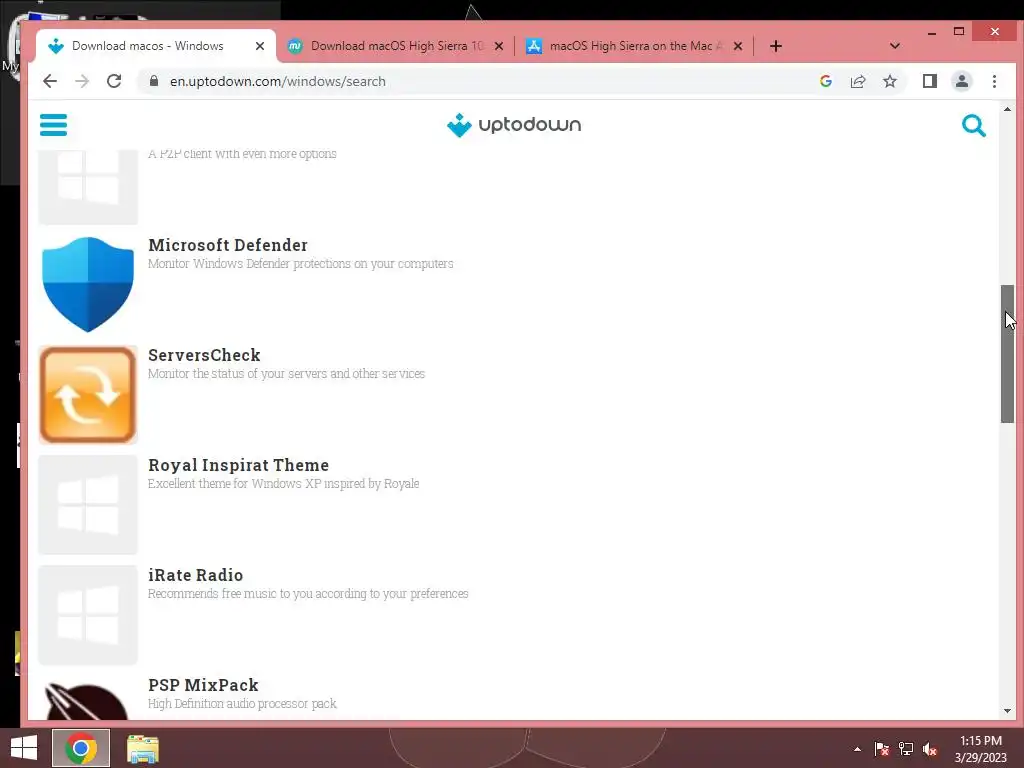Click the iRate Radio placeholder thumbnail
The height and width of the screenshot is (768, 1024).
coord(88,615)
